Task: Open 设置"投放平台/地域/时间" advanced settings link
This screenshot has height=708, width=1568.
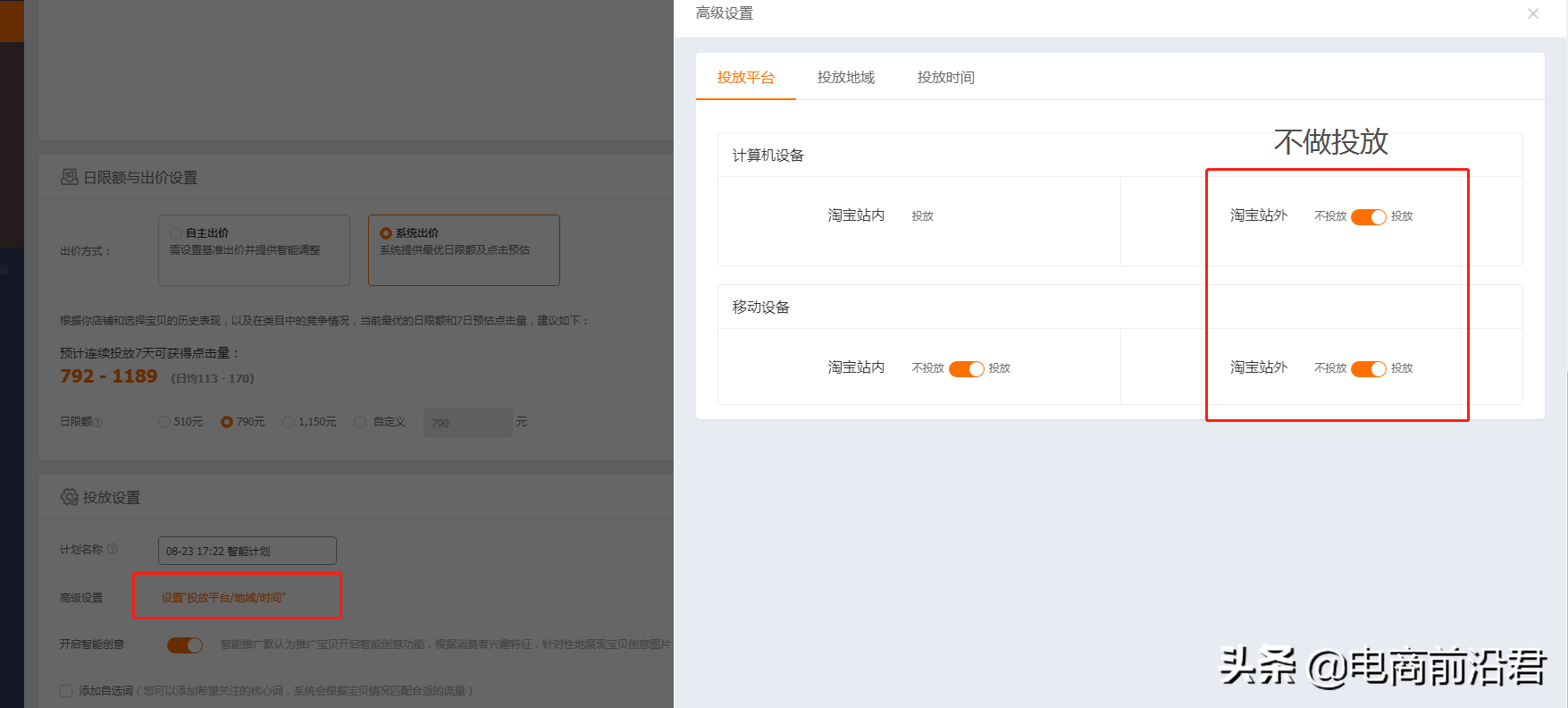Action: pyautogui.click(x=223, y=597)
